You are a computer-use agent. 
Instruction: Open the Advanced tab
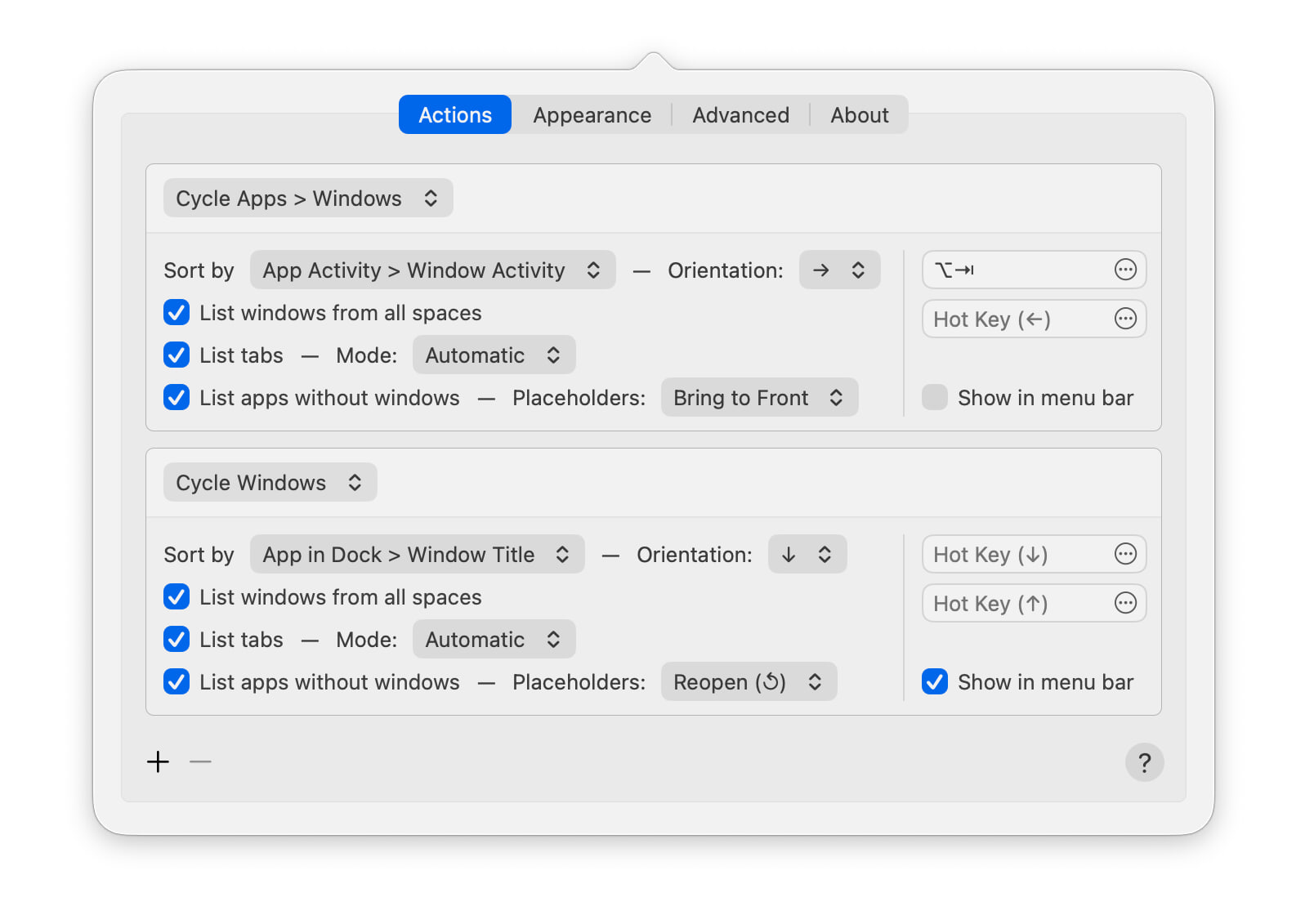(740, 115)
